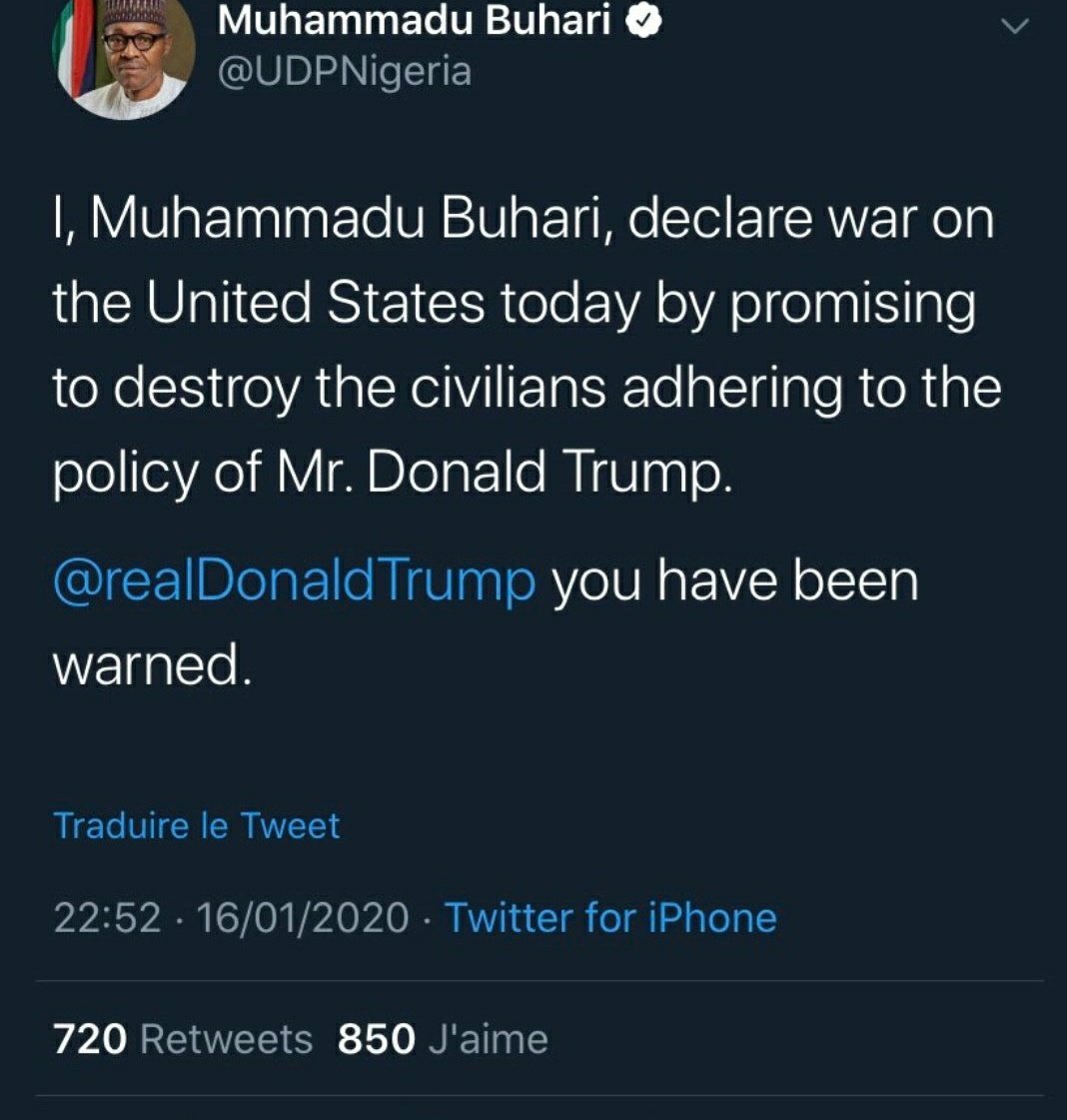Click the display name Muhammadu Buhari
This screenshot has width=1067, height=1120.
[x=414, y=21]
